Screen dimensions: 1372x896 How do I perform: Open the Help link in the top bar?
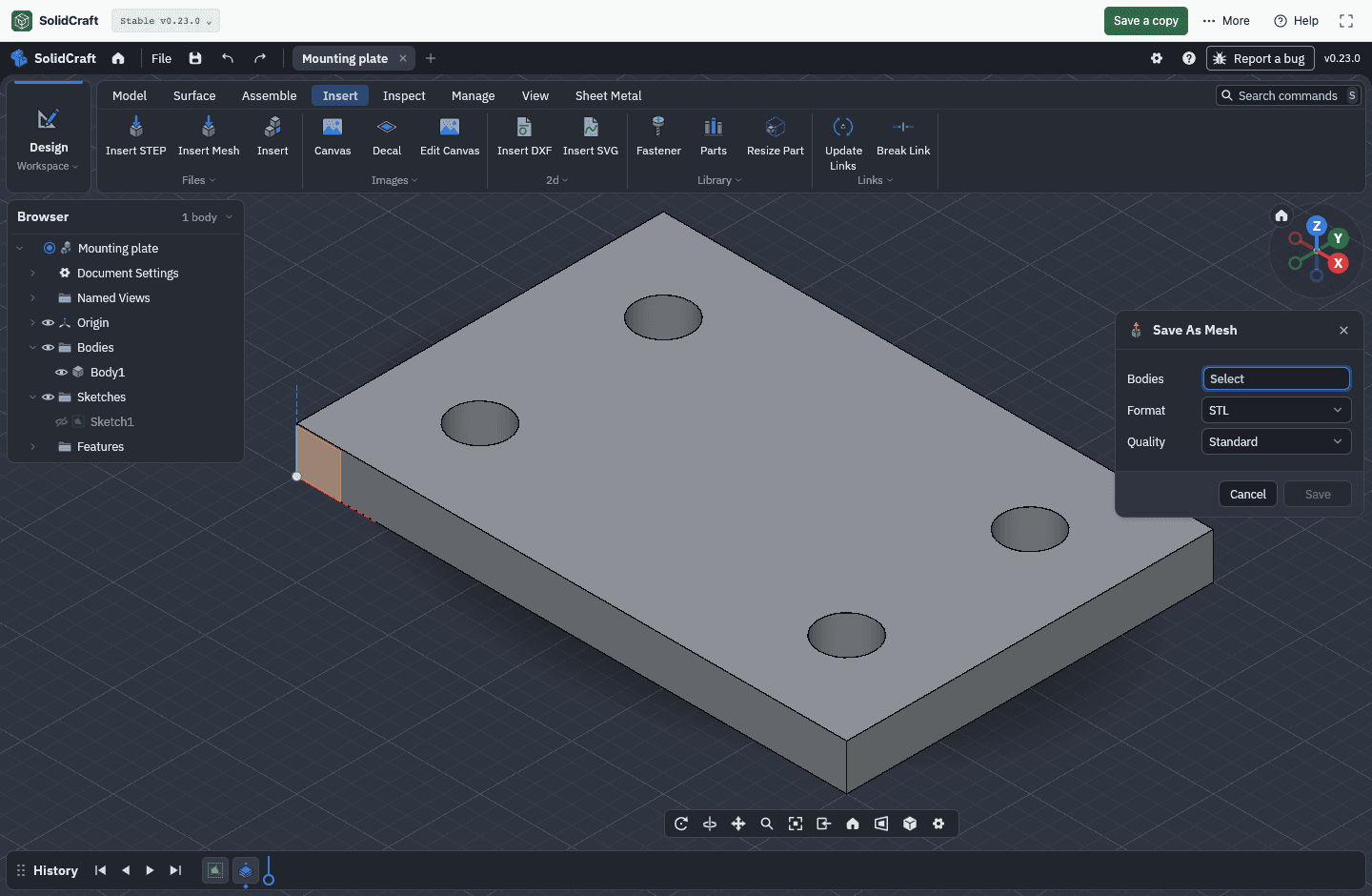pyautogui.click(x=1297, y=21)
